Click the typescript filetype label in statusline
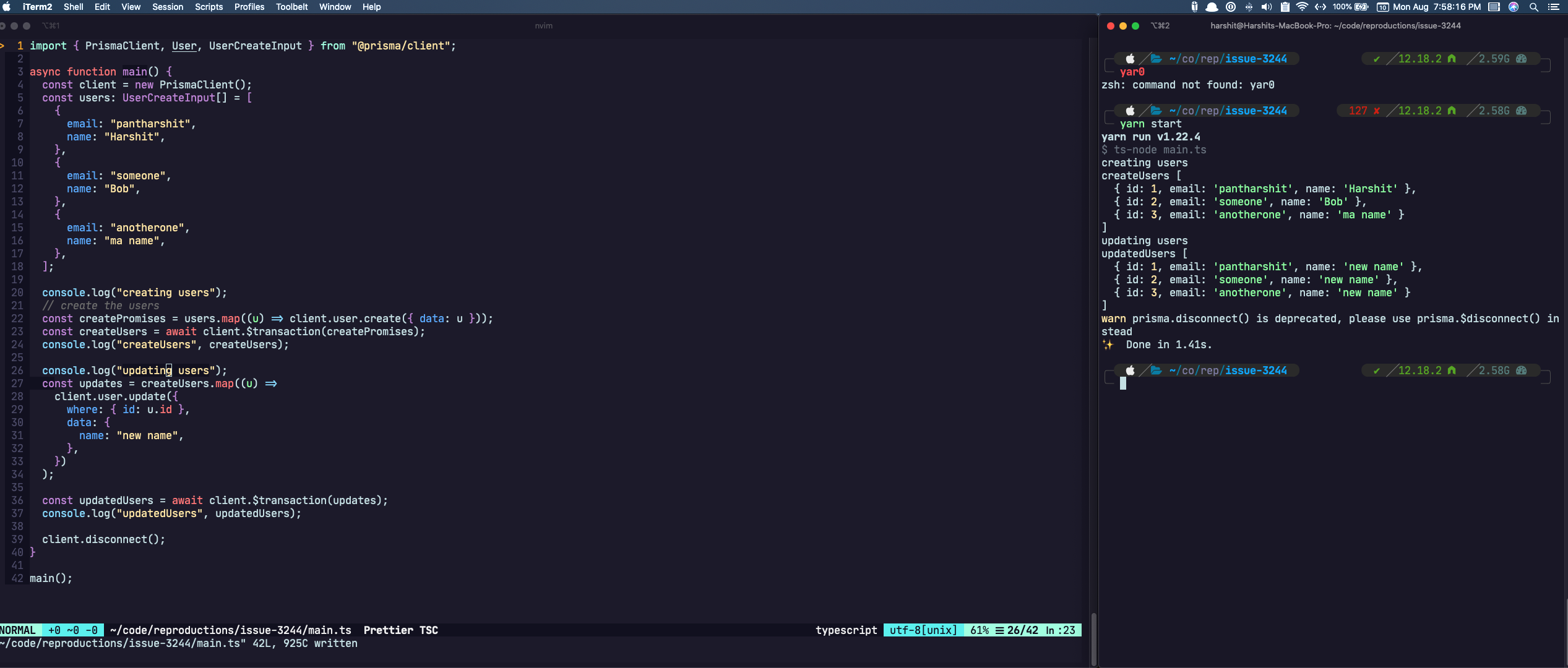The image size is (1568, 668). 846,630
